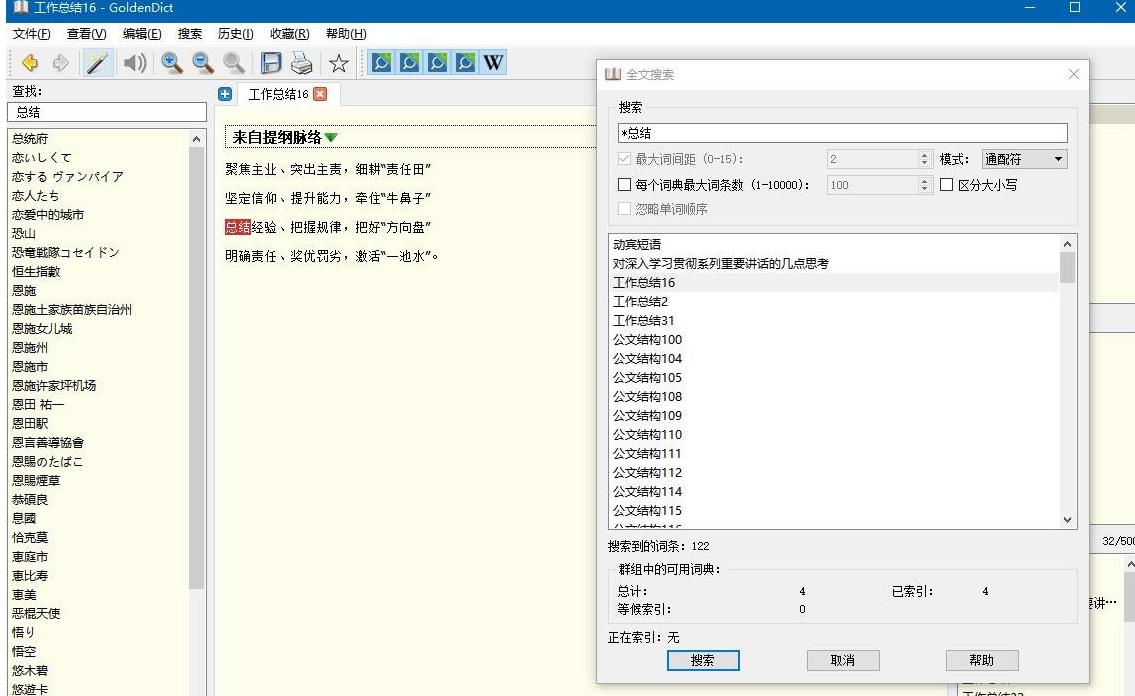Image resolution: width=1135 pixels, height=696 pixels.
Task: Click the highlighted 总结 word in the article
Action: 237,227
